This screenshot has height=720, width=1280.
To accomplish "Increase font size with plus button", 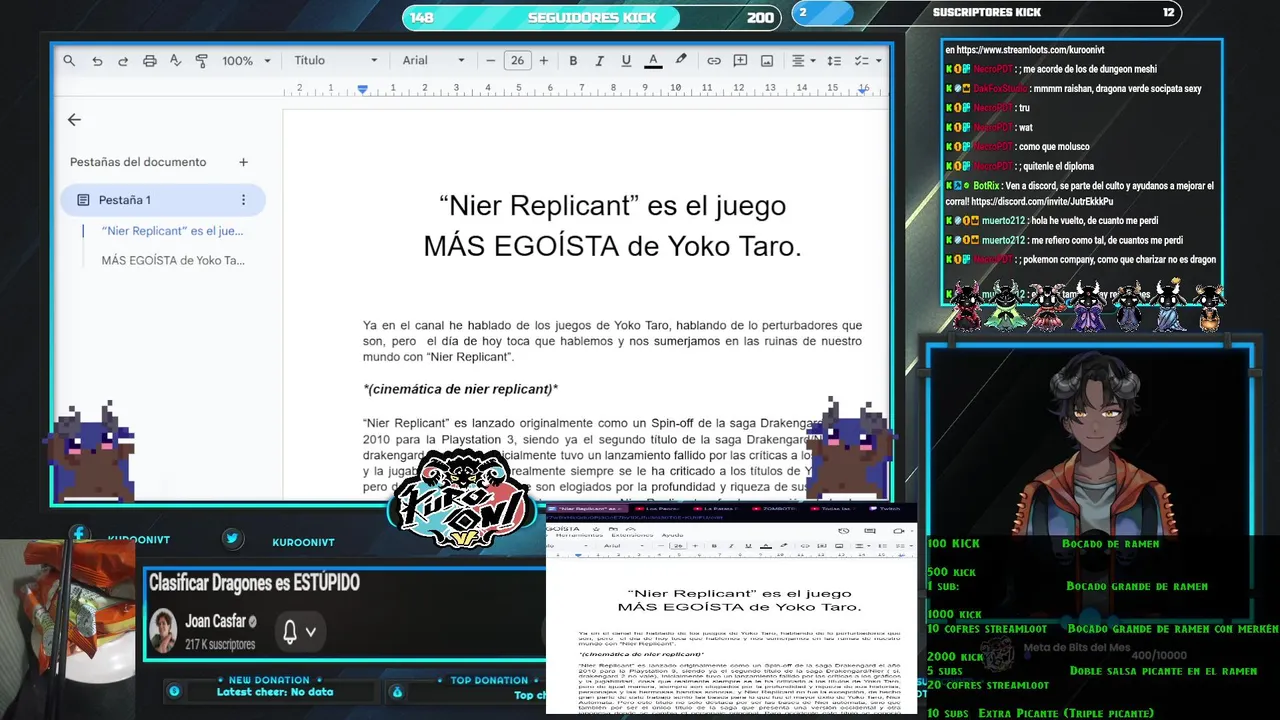I will [544, 61].
